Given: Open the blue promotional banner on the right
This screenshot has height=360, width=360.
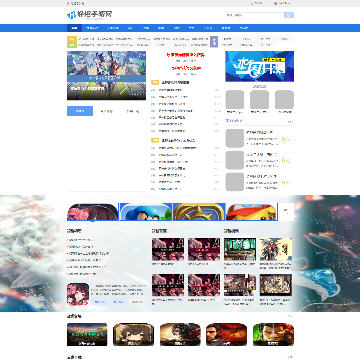Looking at the screenshot, I should point(260,66).
